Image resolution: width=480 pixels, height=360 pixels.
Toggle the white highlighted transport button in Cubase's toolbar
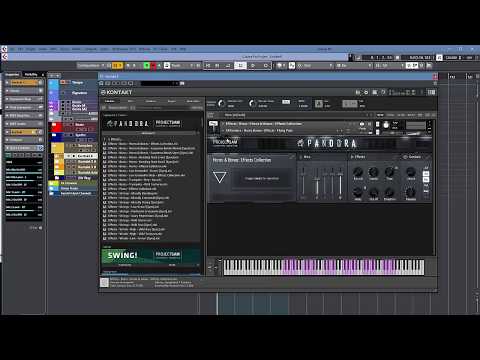(x=240, y=66)
